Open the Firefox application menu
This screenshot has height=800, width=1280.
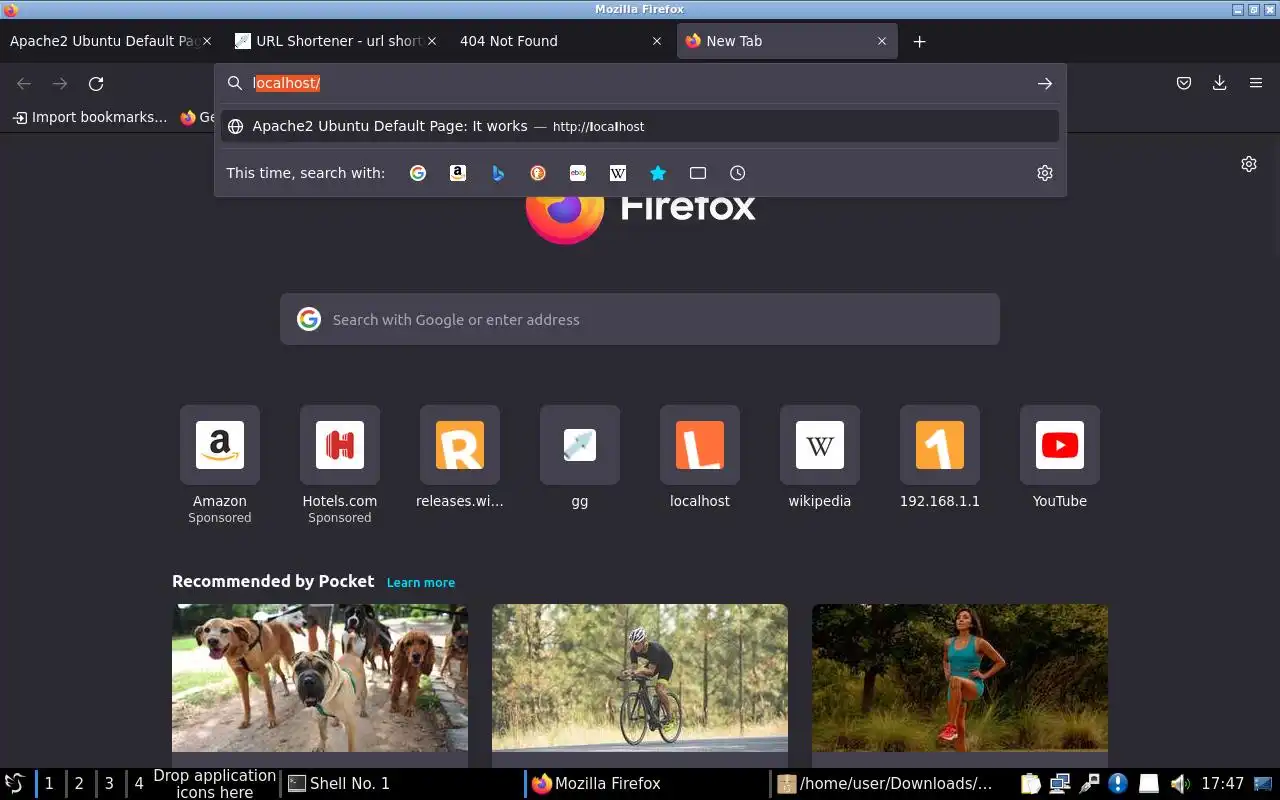1256,84
